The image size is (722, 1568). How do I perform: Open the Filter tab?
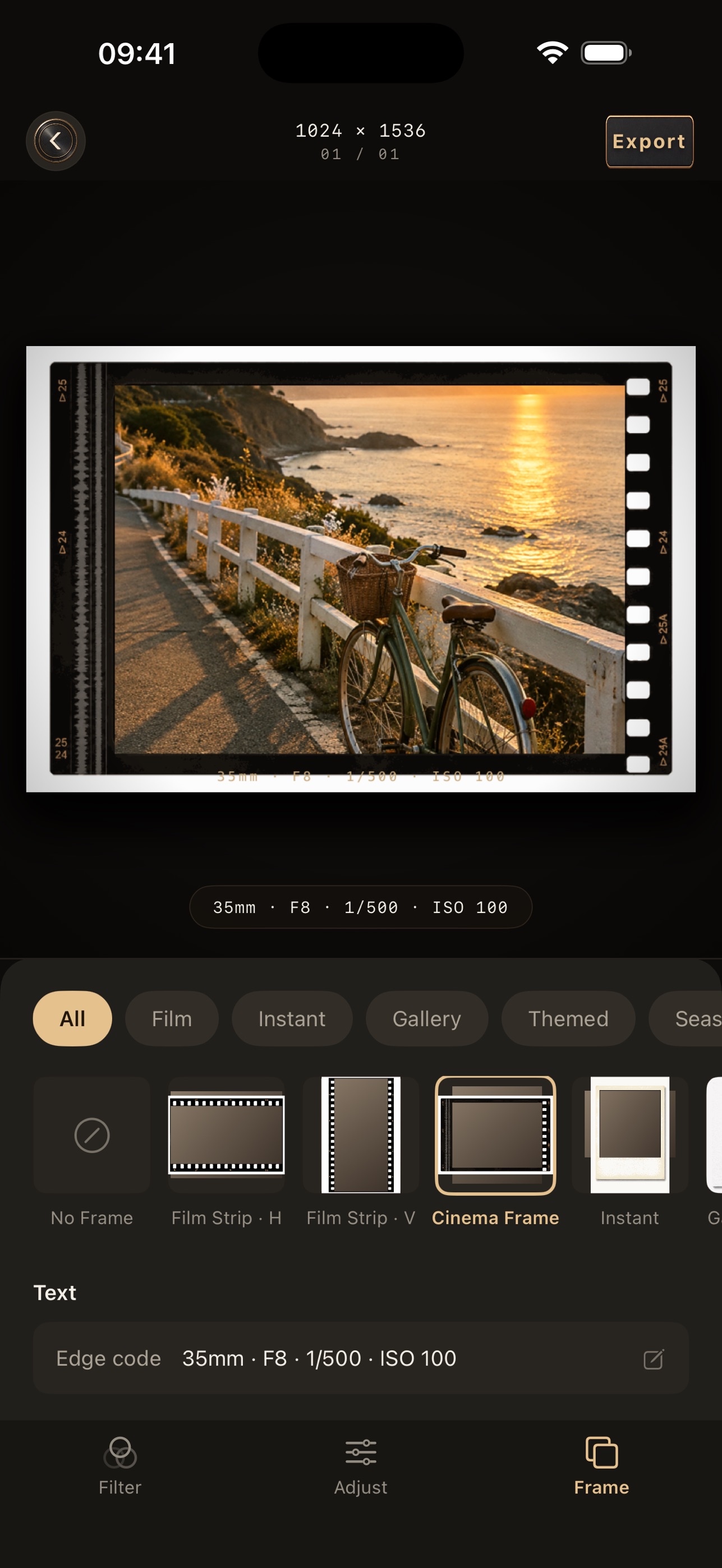tap(120, 1466)
